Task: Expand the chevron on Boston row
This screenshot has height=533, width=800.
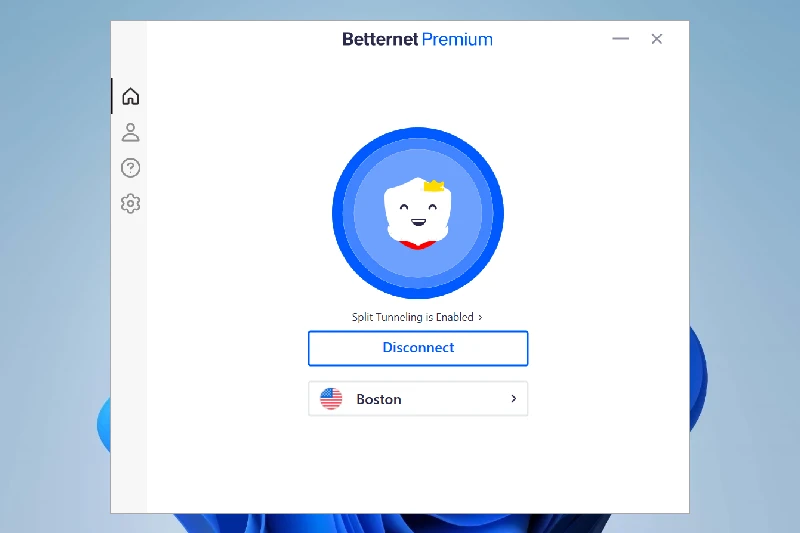Action: point(514,399)
